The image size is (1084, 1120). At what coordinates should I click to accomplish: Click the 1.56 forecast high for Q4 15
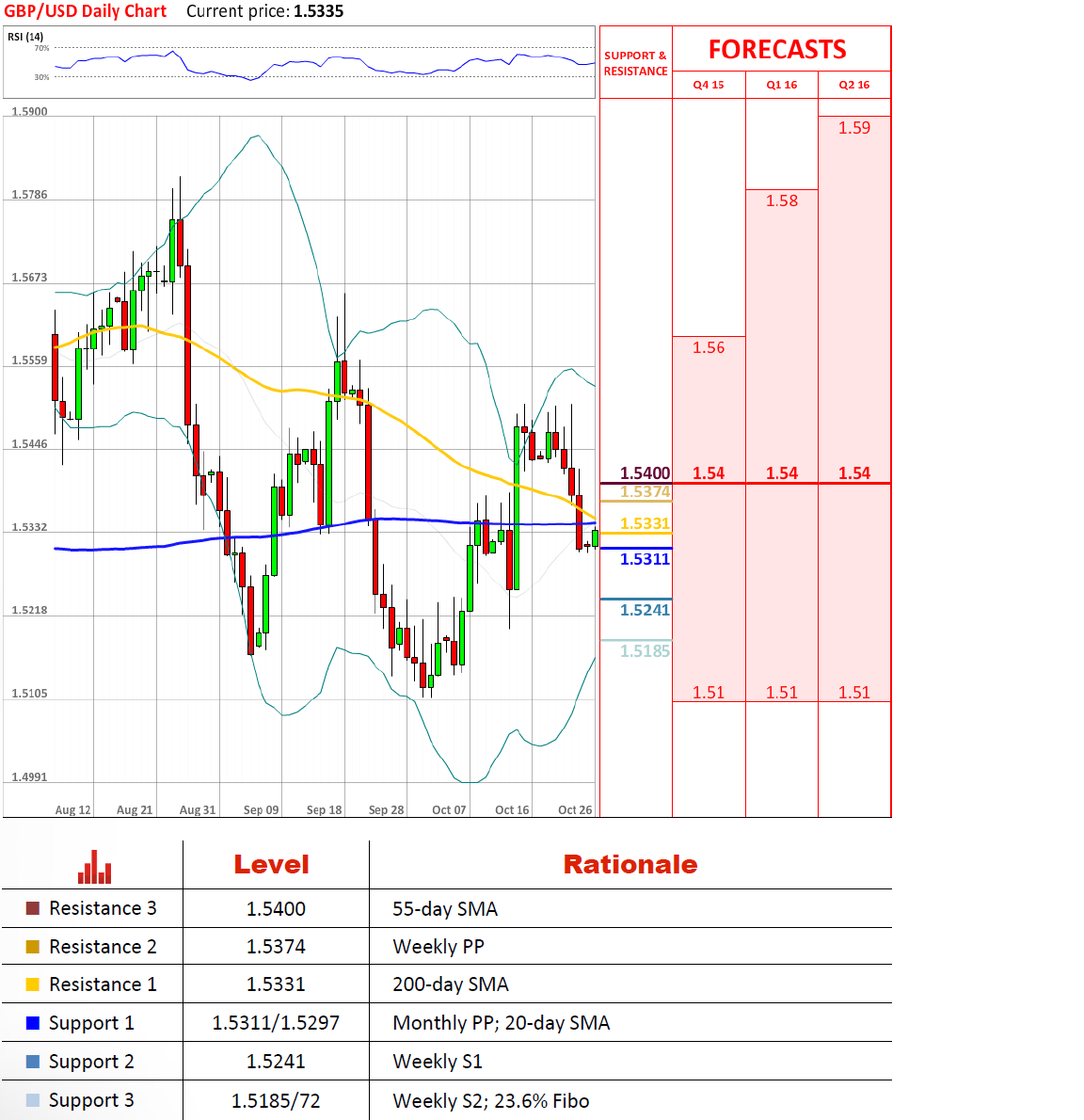[709, 348]
